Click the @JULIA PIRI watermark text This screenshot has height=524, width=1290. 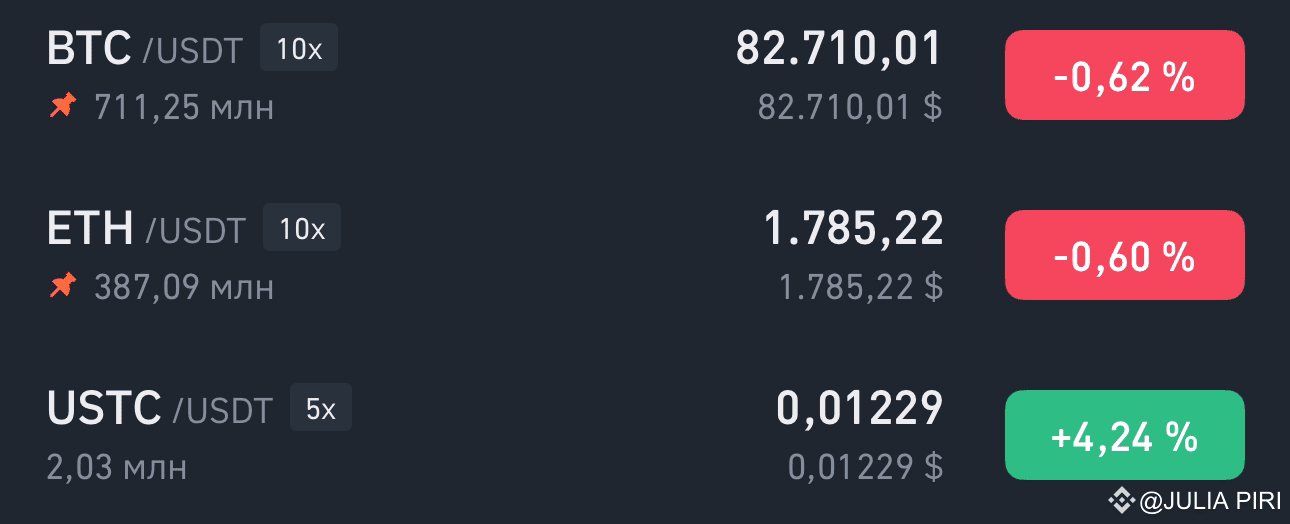pyautogui.click(x=1210, y=501)
